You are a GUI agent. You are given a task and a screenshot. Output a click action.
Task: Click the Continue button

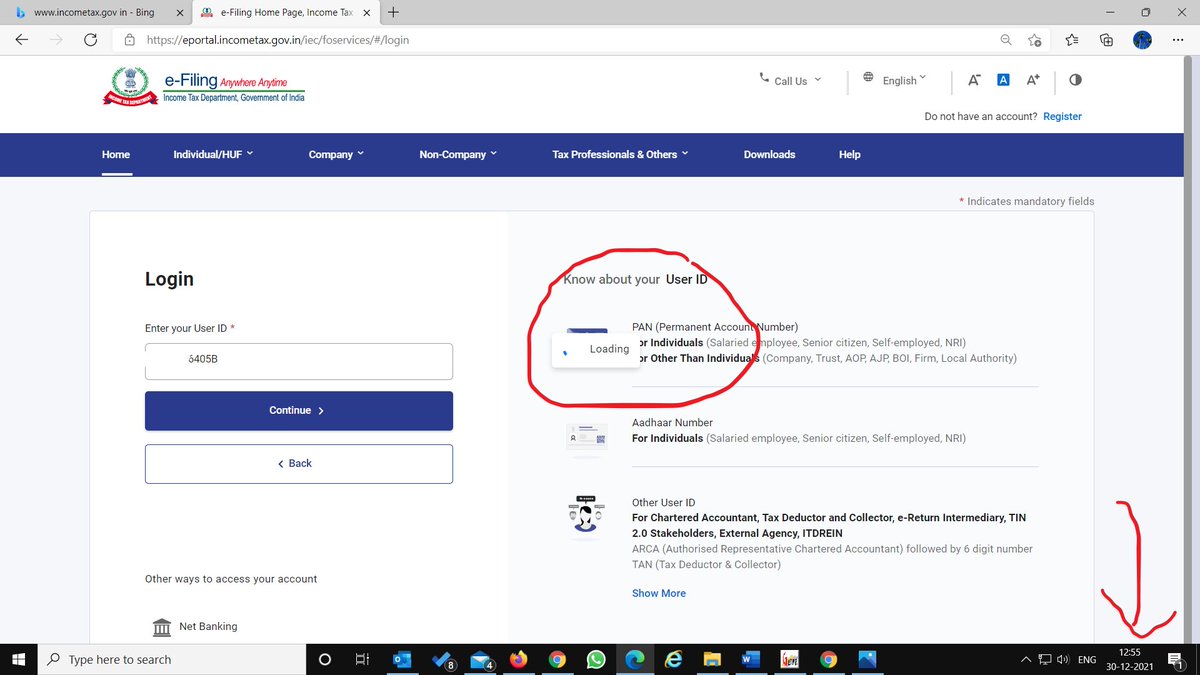coord(299,410)
